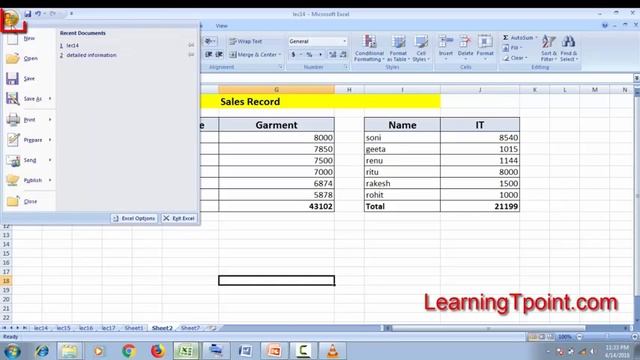Open Sort & Filter menu
Image resolution: width=640 pixels, height=360 pixels.
tap(549, 48)
